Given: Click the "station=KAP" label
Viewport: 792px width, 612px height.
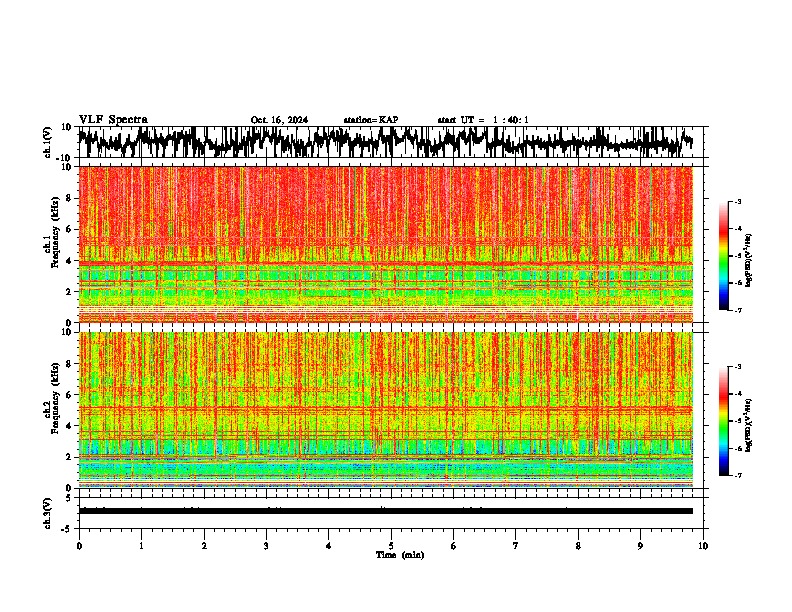Looking at the screenshot, I should [371, 120].
